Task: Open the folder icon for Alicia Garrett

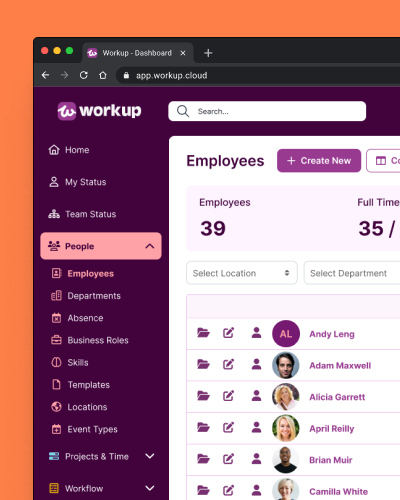Action: pyautogui.click(x=203, y=396)
